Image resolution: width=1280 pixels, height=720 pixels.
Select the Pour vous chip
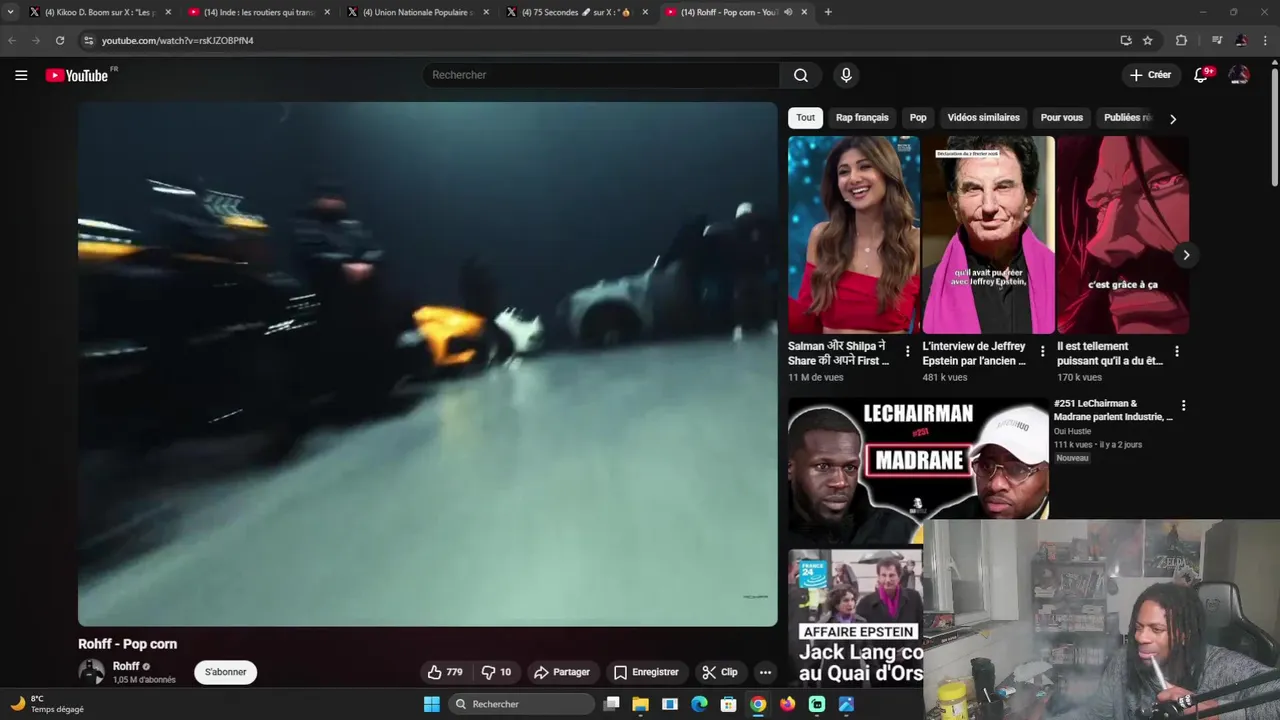(1062, 118)
